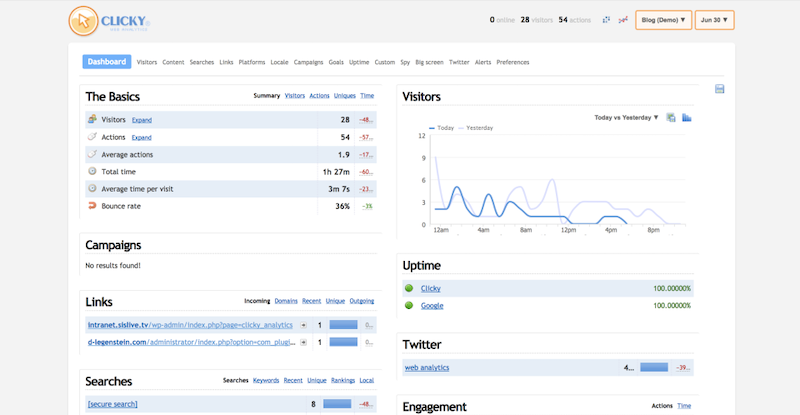Screen dimensions: 800x415
Task: Switch to the Spy tab
Action: pyautogui.click(x=405, y=62)
